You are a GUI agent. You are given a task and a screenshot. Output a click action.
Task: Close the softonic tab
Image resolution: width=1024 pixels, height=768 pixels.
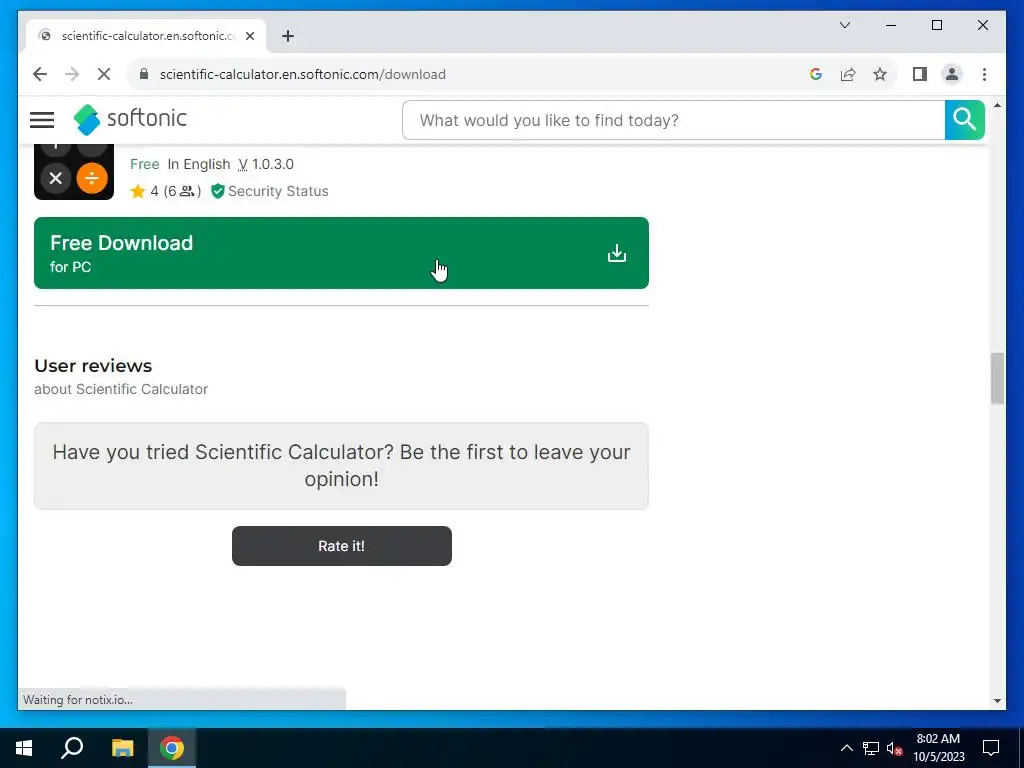pos(249,36)
